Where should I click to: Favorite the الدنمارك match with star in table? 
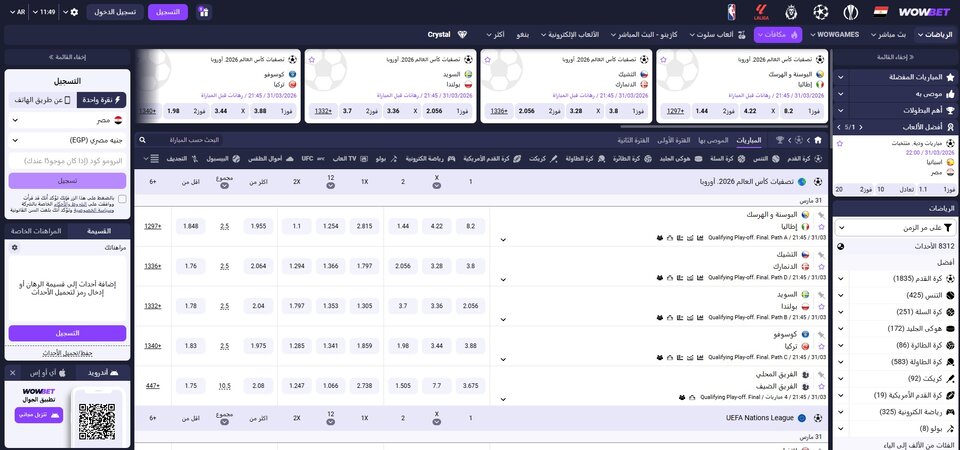[x=822, y=266]
